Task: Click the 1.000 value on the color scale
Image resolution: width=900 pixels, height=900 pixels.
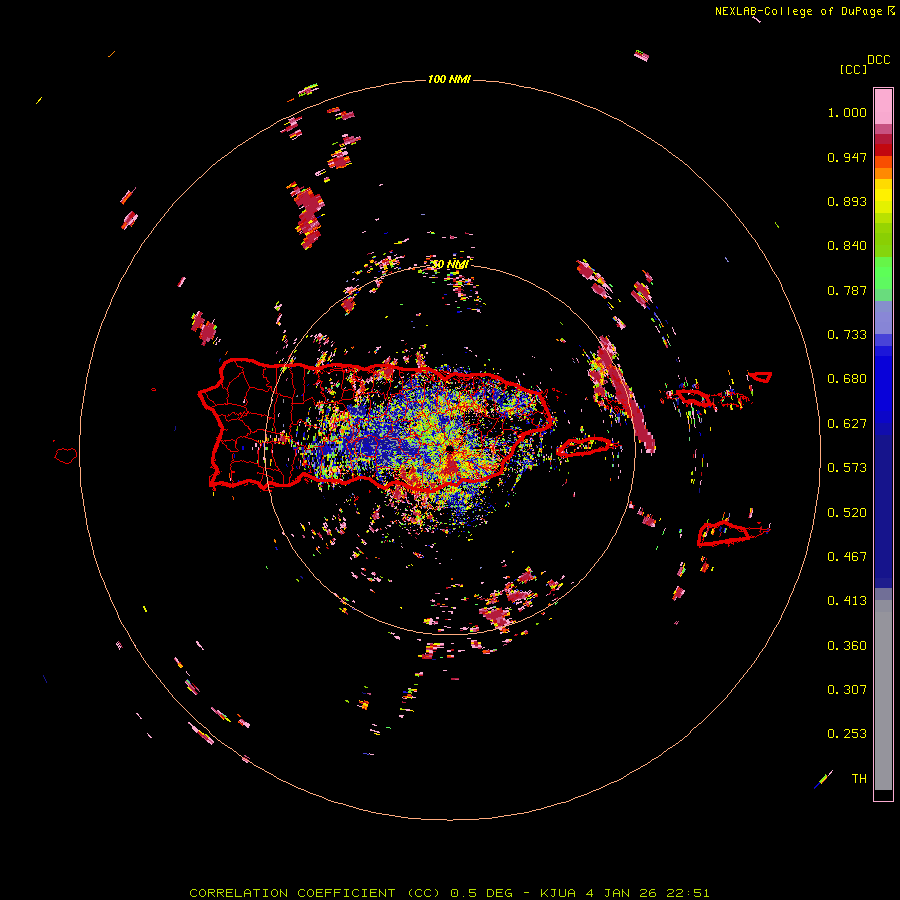Action: pos(847,112)
